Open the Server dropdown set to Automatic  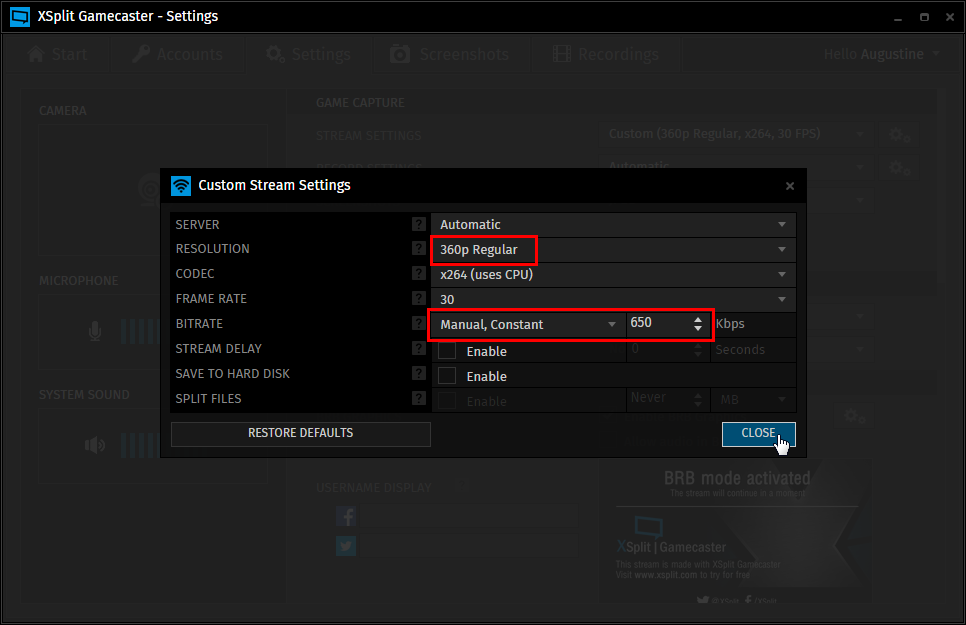tap(614, 224)
